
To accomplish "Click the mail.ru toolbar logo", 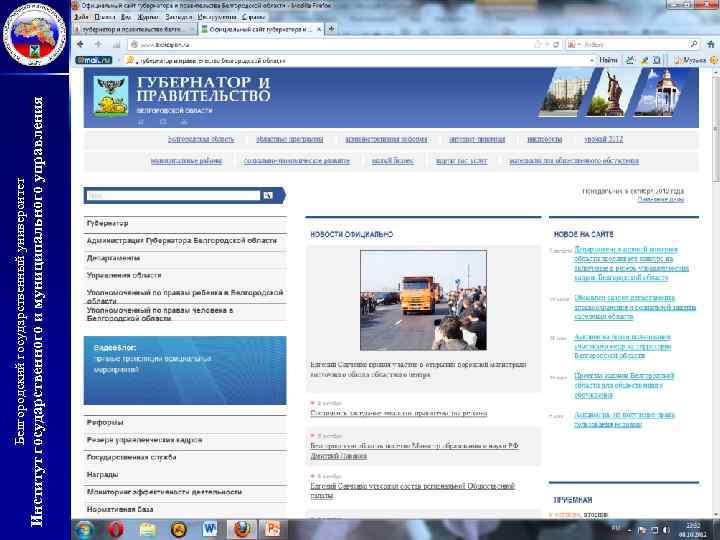I will click(94, 60).
